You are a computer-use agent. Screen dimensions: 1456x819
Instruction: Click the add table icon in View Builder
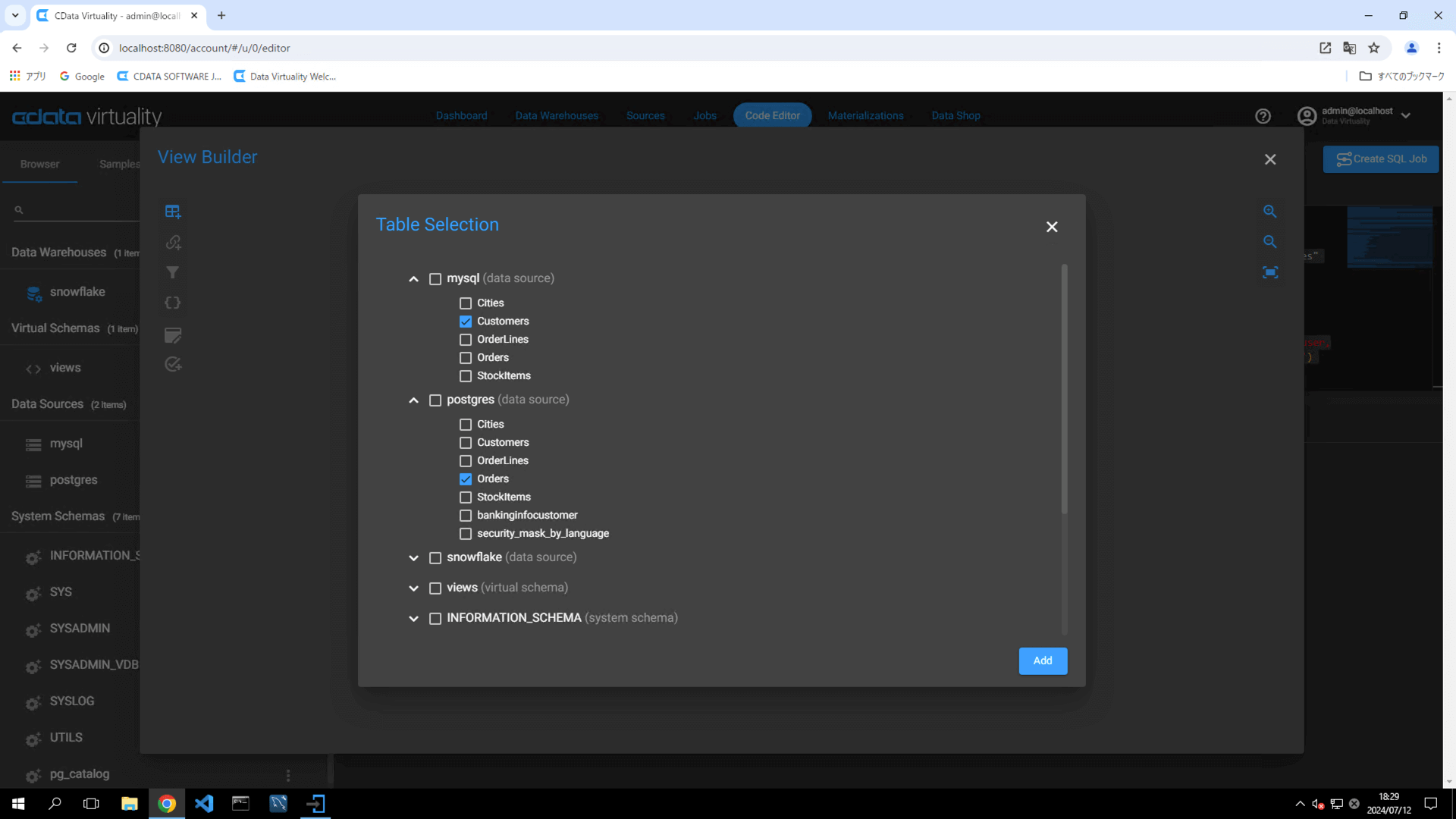point(173,212)
